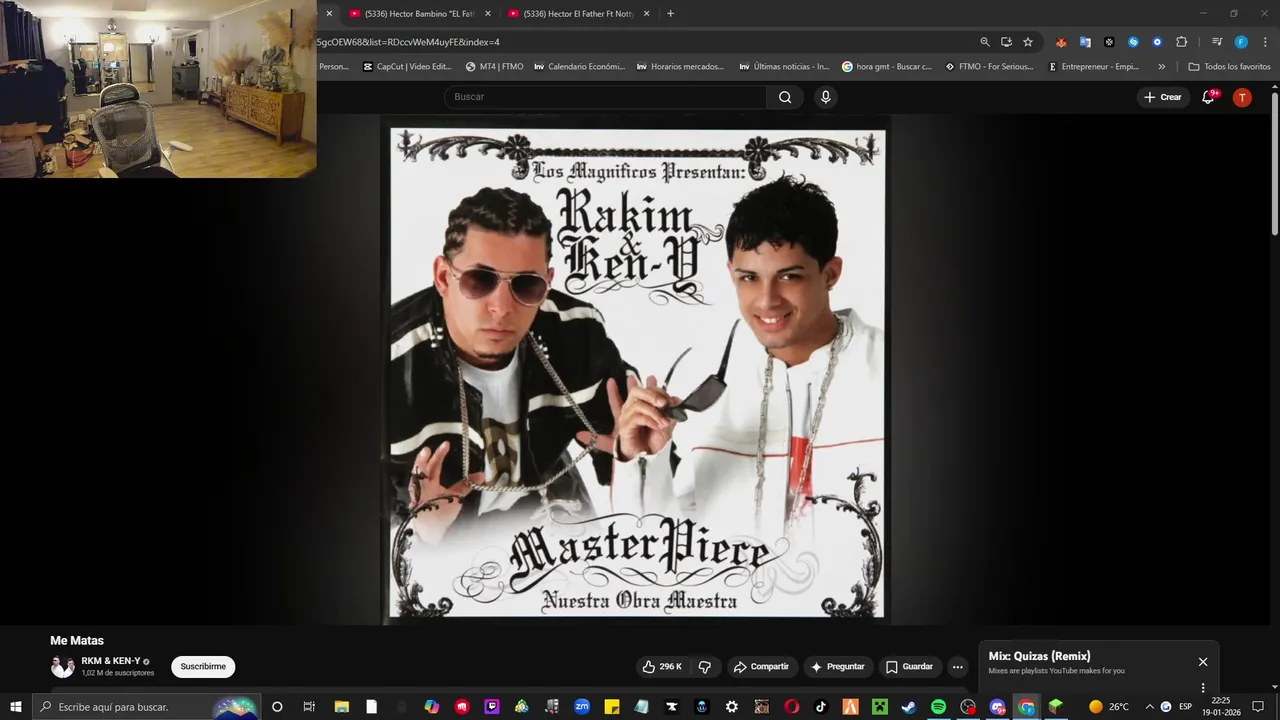This screenshot has height=720, width=1280.
Task: Click the Compartir button
Action: [760, 667]
